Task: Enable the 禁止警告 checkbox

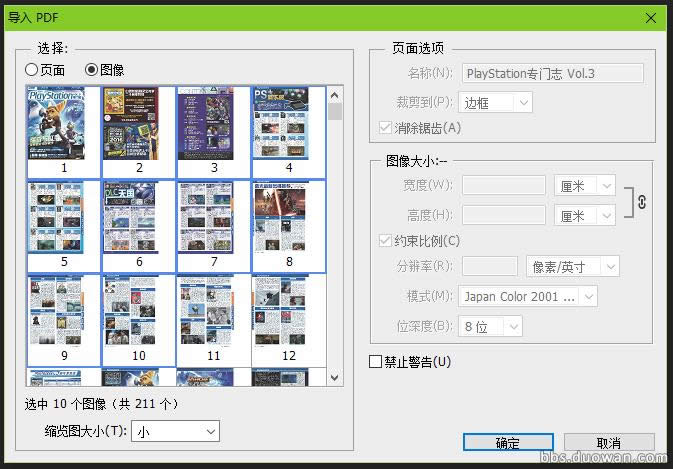Action: [x=376, y=362]
